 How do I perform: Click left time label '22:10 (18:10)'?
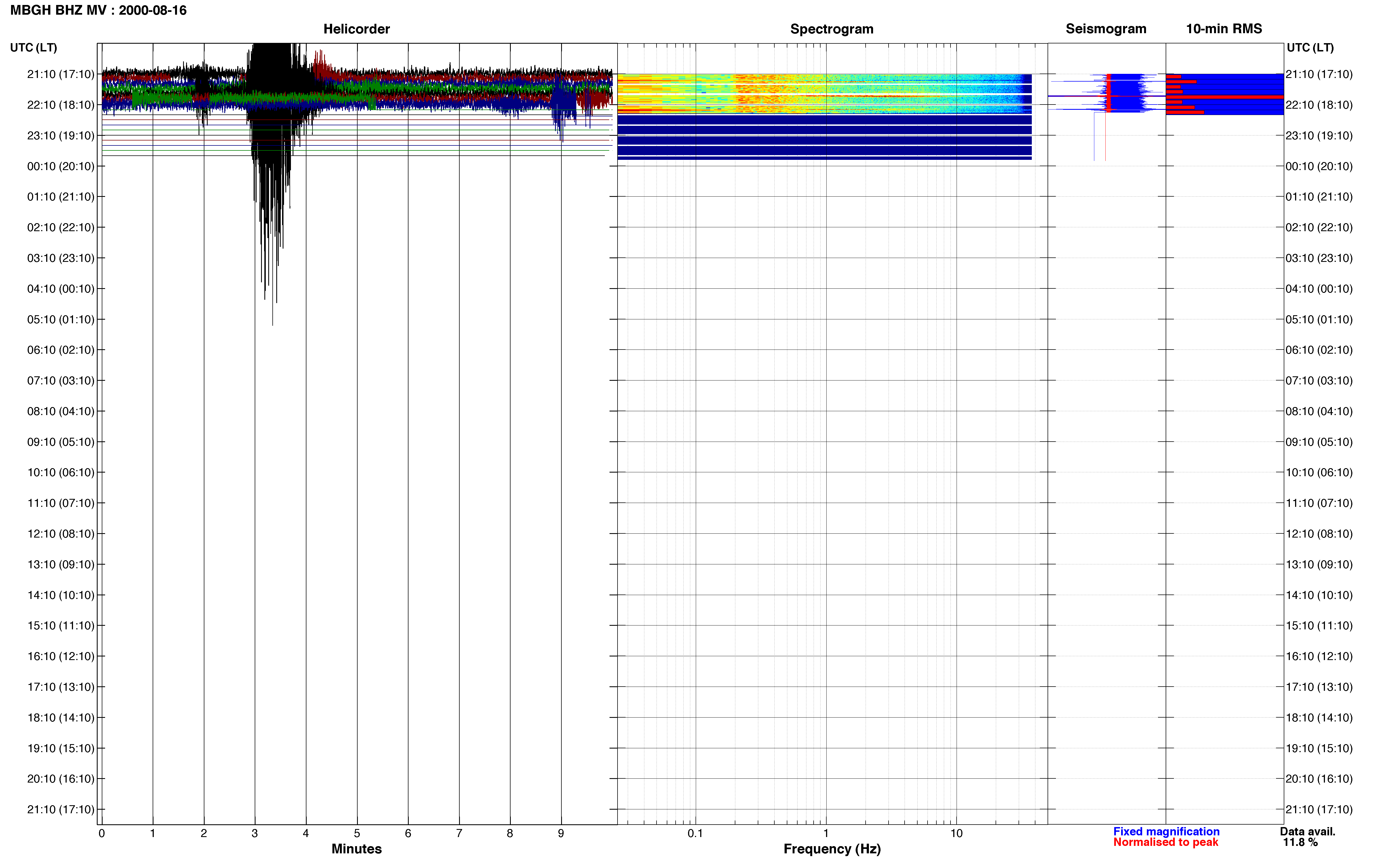pos(61,105)
